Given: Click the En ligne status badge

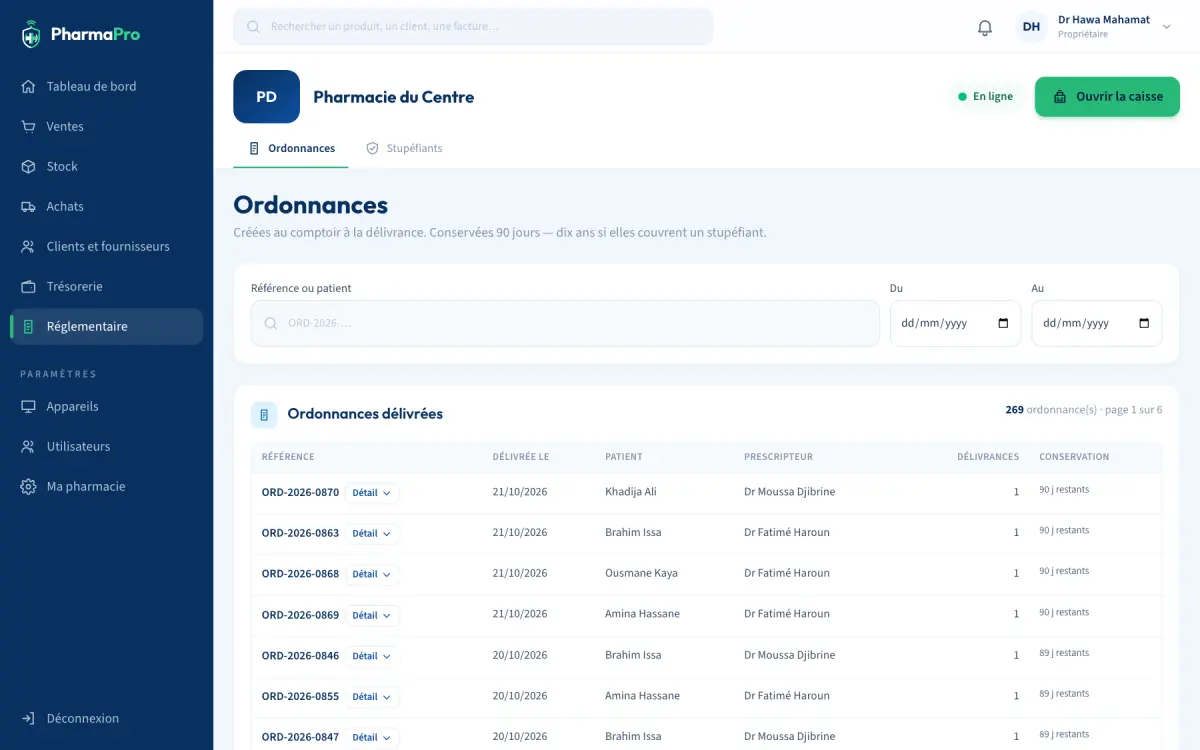Looking at the screenshot, I should pos(985,97).
